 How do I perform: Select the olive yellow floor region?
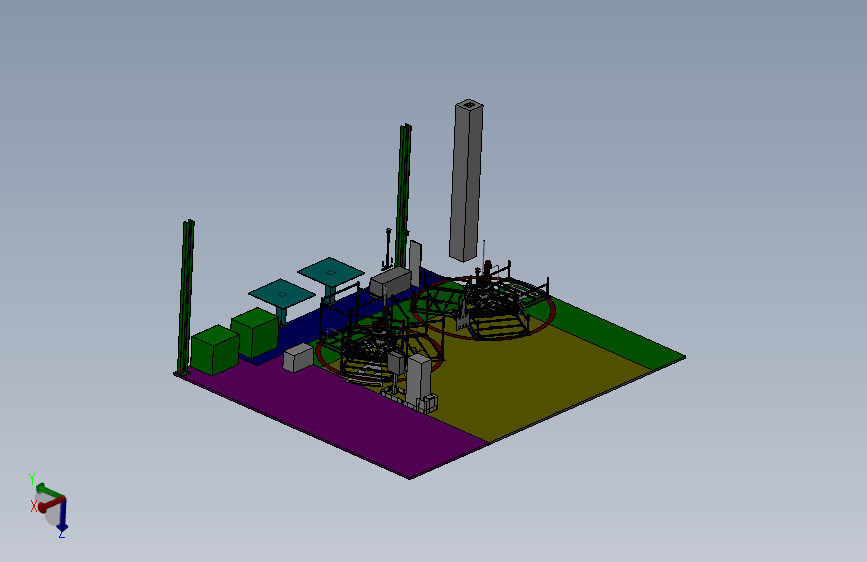click(x=531, y=376)
